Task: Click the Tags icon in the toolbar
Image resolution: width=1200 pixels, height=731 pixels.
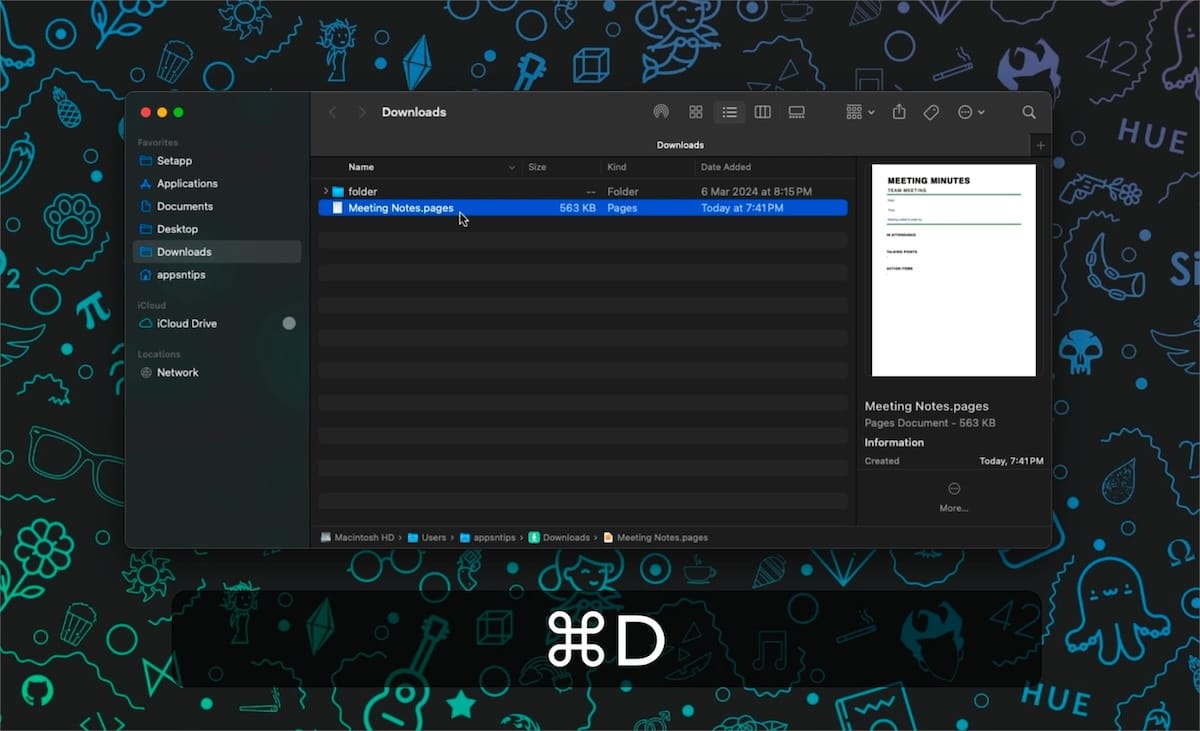Action: point(931,112)
